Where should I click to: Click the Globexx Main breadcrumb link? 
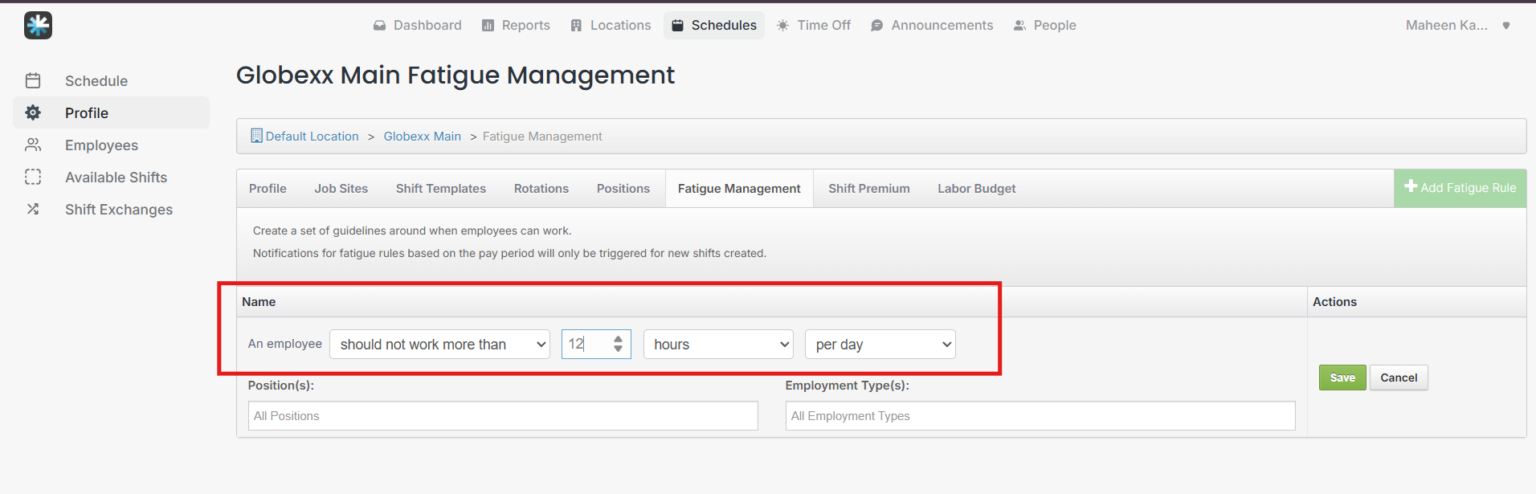pos(422,136)
